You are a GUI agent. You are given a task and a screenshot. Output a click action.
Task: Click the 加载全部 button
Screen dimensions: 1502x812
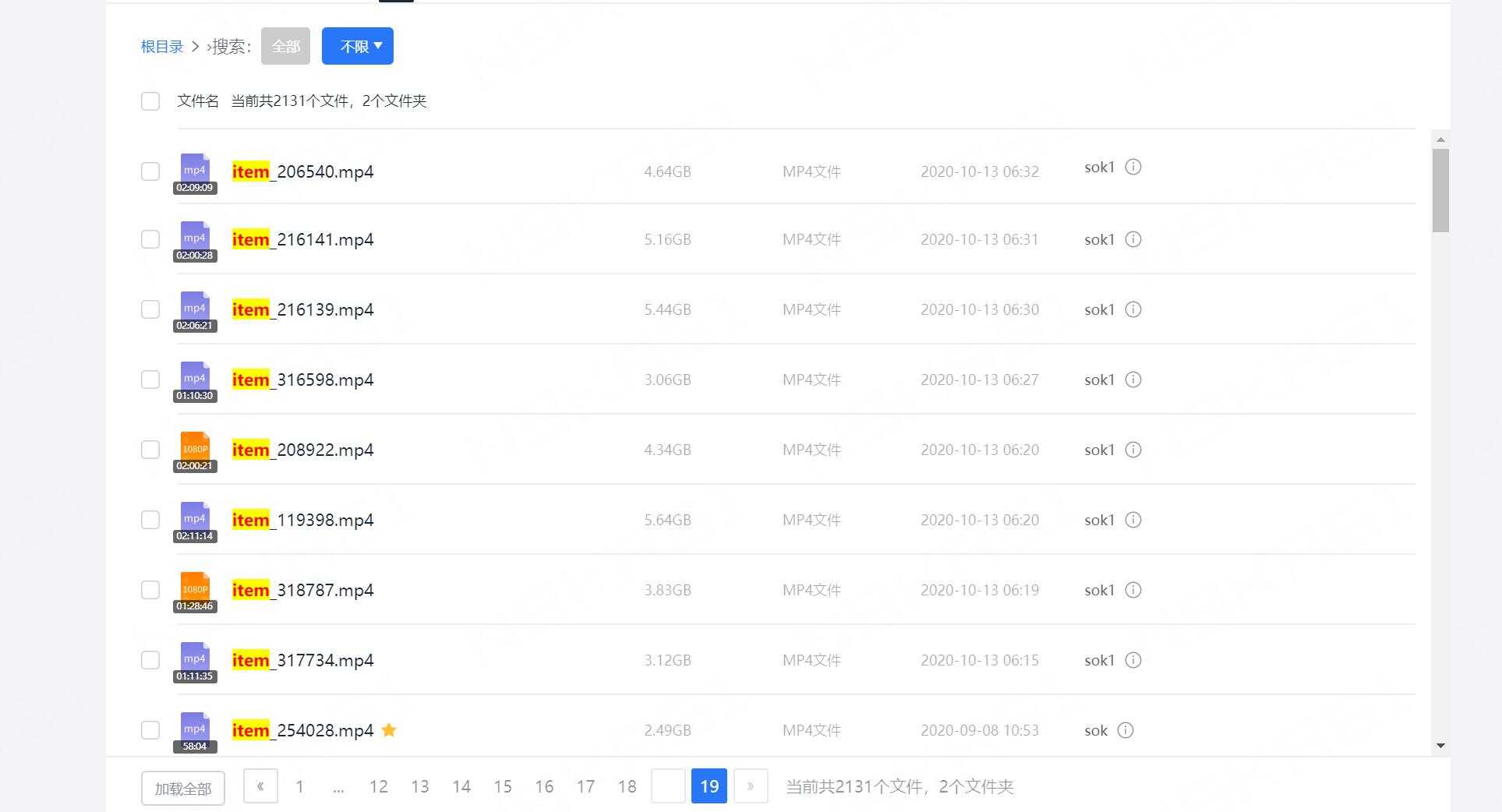click(x=183, y=789)
